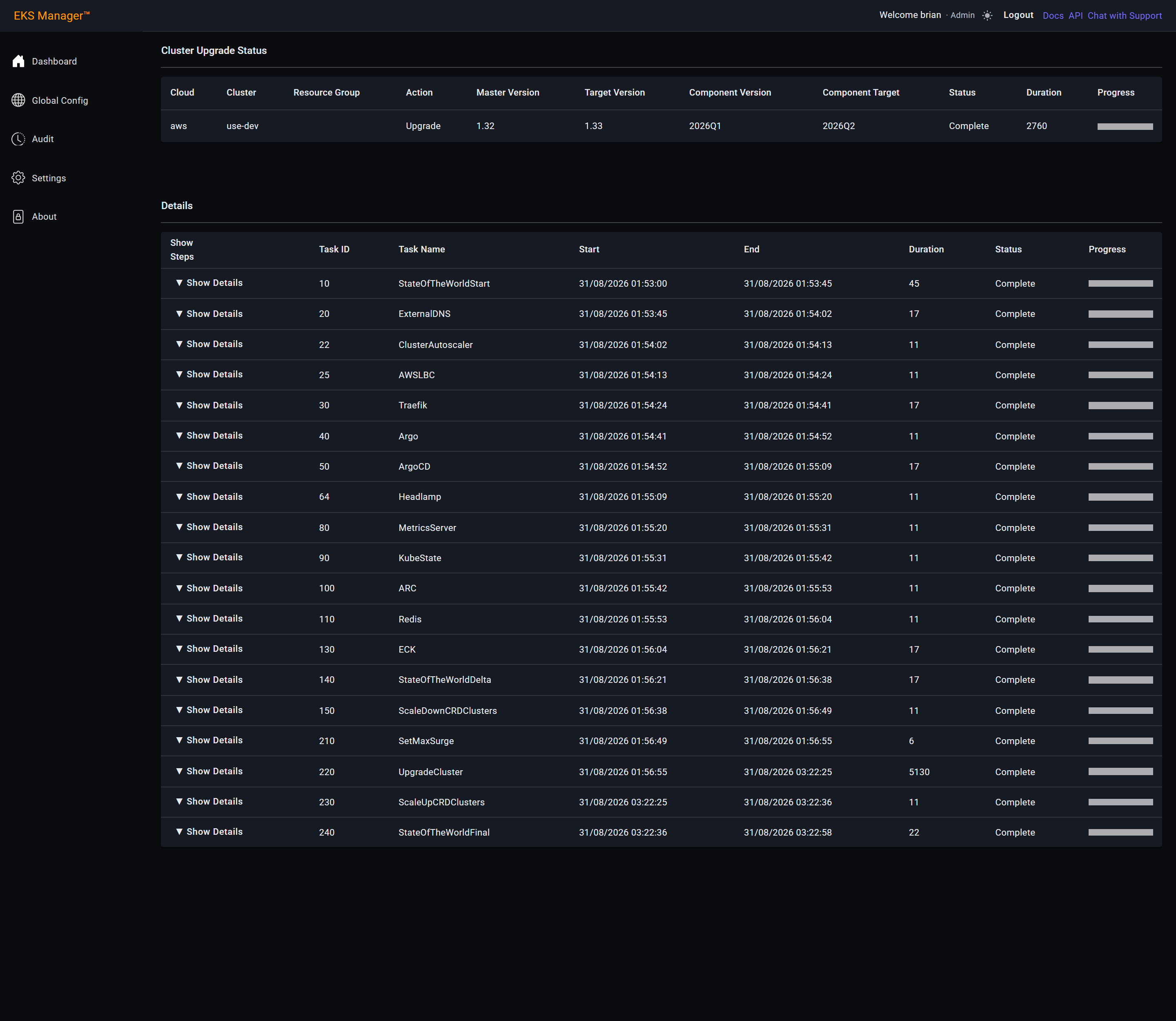Click the About lock icon
The image size is (1176, 1021).
[x=18, y=216]
